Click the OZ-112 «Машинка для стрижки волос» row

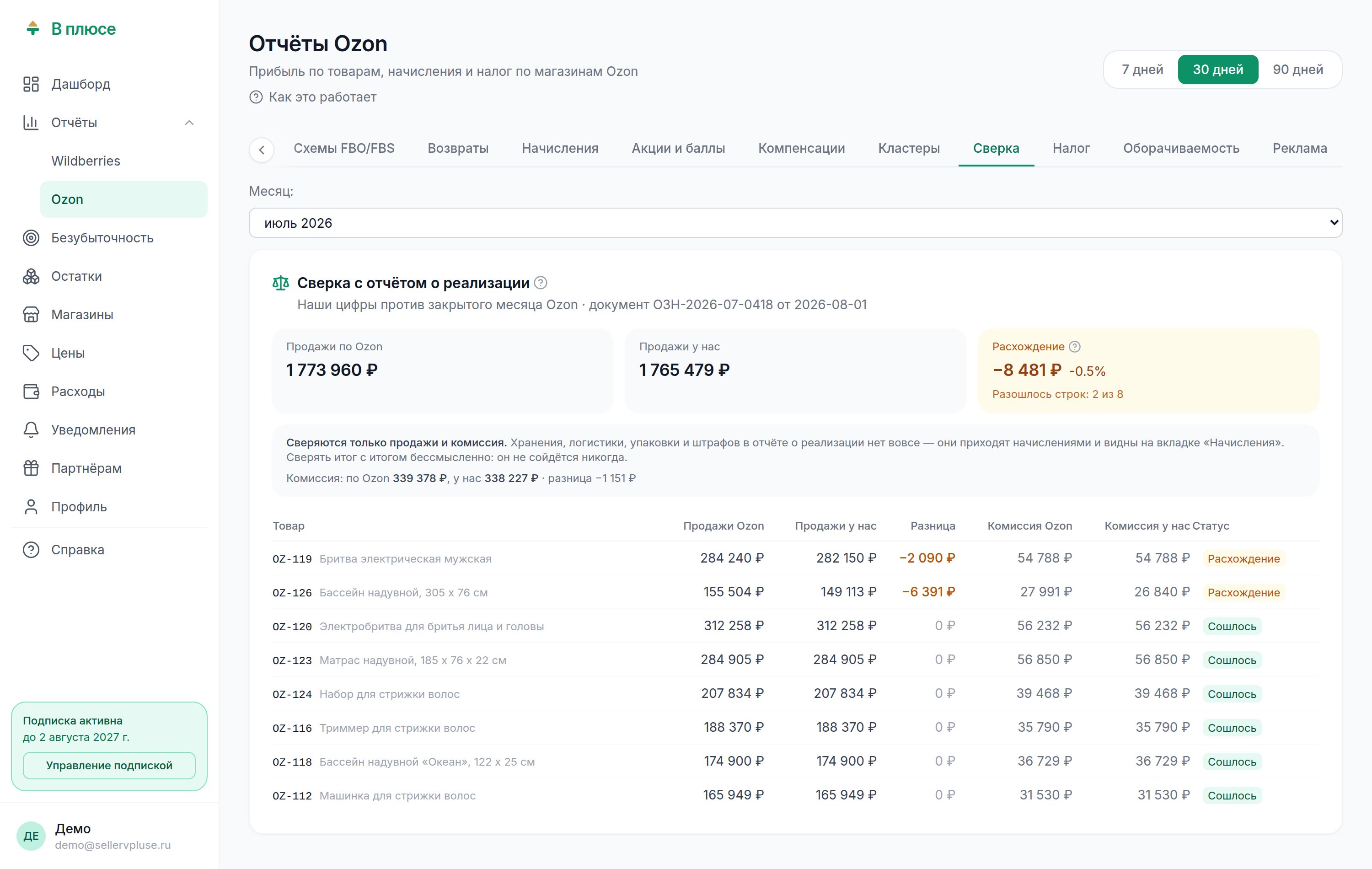tap(795, 795)
